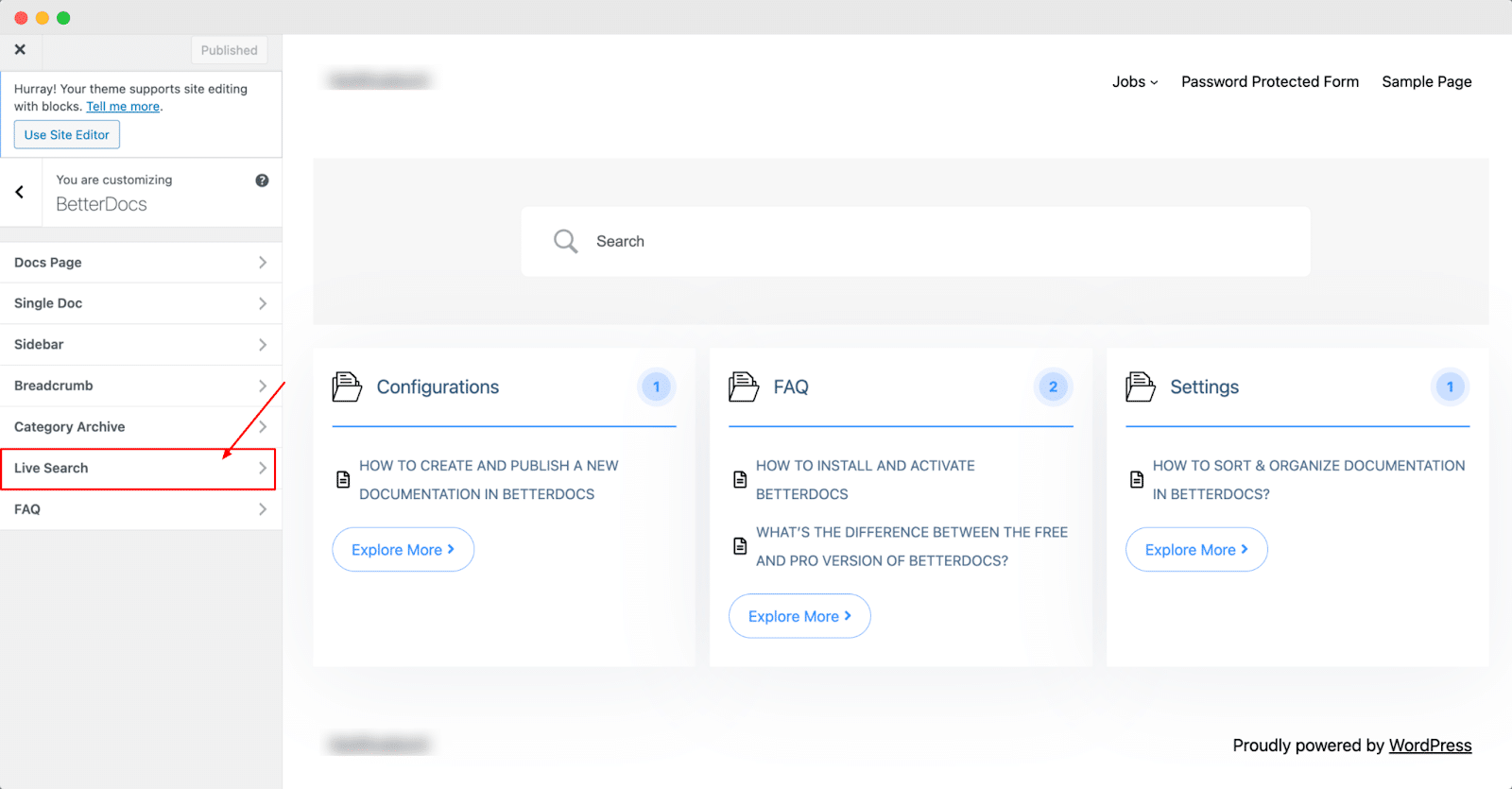Open the WordPress footer link
The image size is (1512, 789).
pos(1431,746)
